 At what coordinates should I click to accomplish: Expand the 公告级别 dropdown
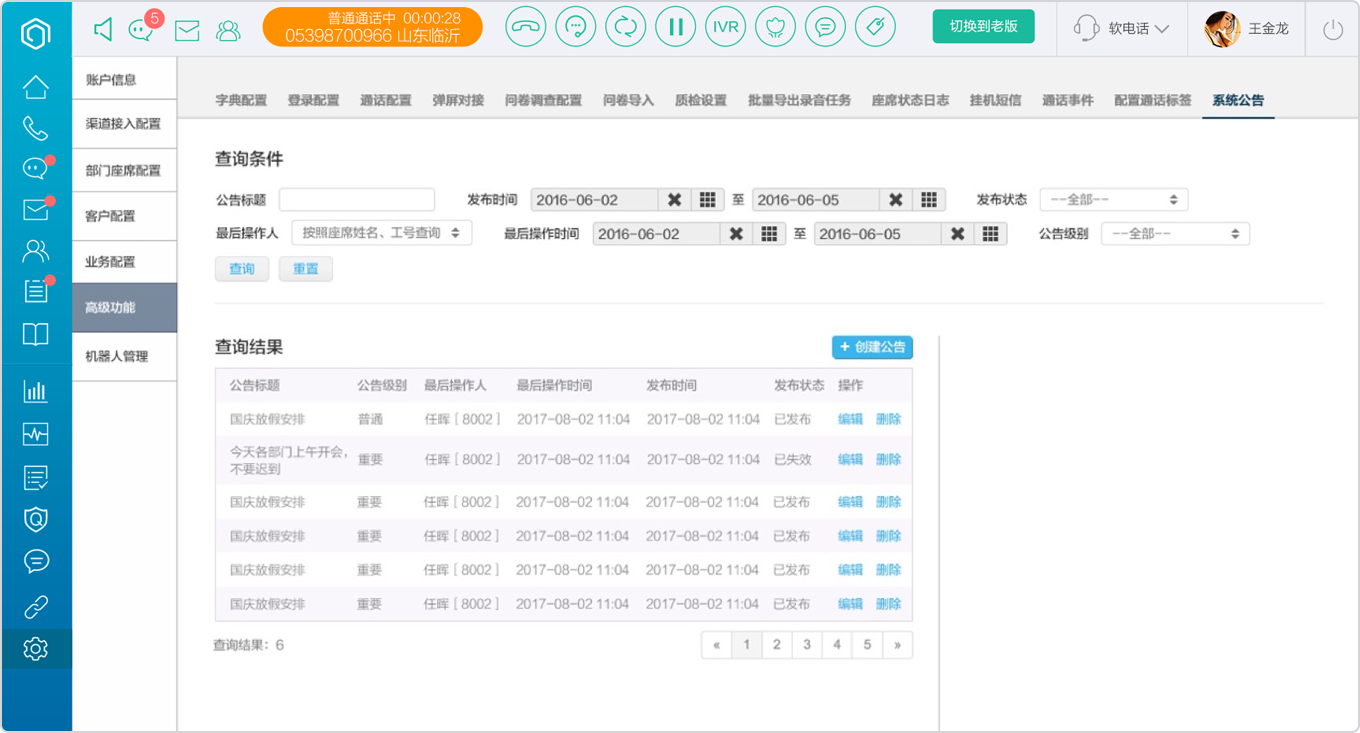coord(1176,234)
